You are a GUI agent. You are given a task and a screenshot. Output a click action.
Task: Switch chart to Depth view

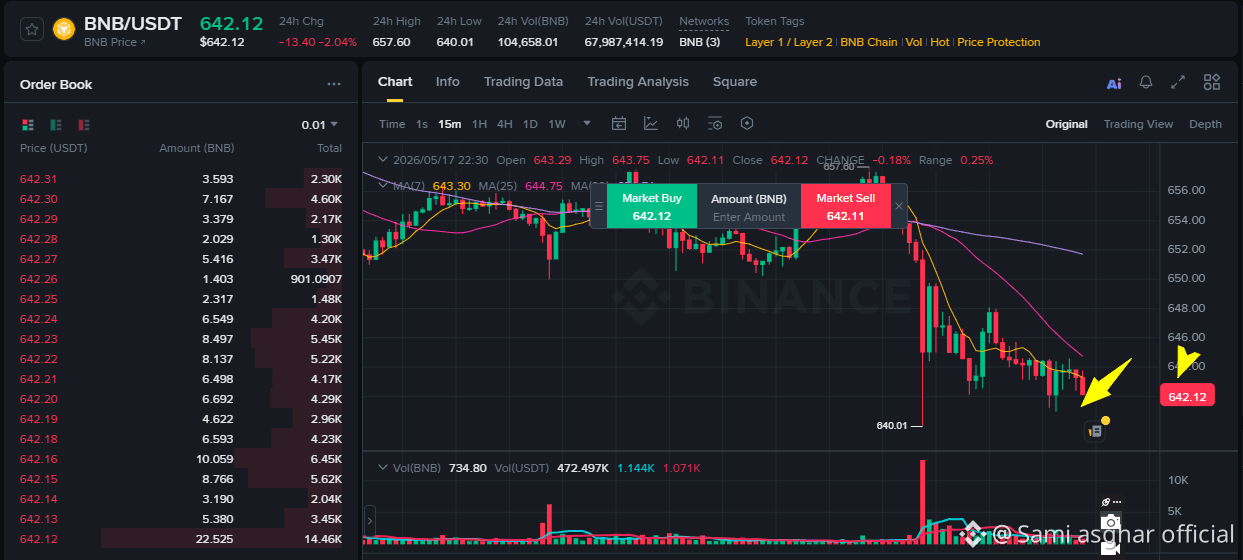(x=1205, y=124)
